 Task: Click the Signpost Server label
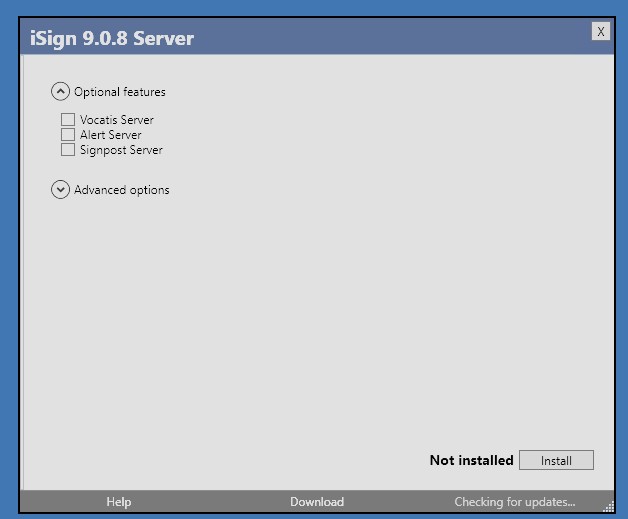[x=121, y=150]
